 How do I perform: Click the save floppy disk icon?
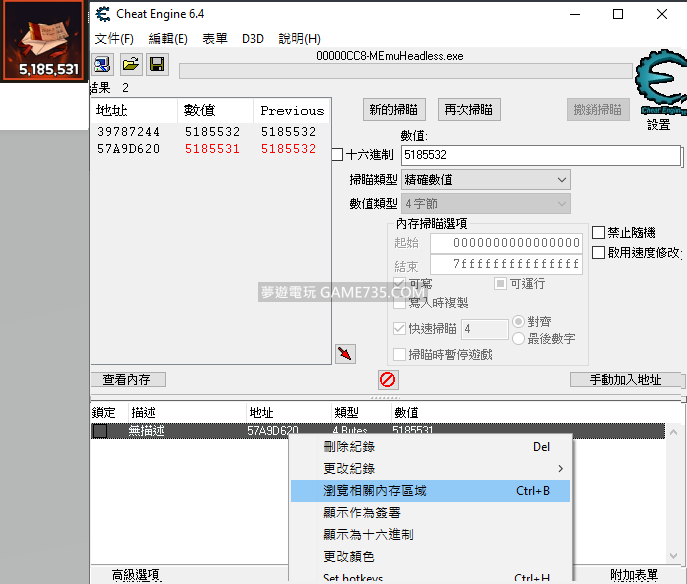point(157,65)
